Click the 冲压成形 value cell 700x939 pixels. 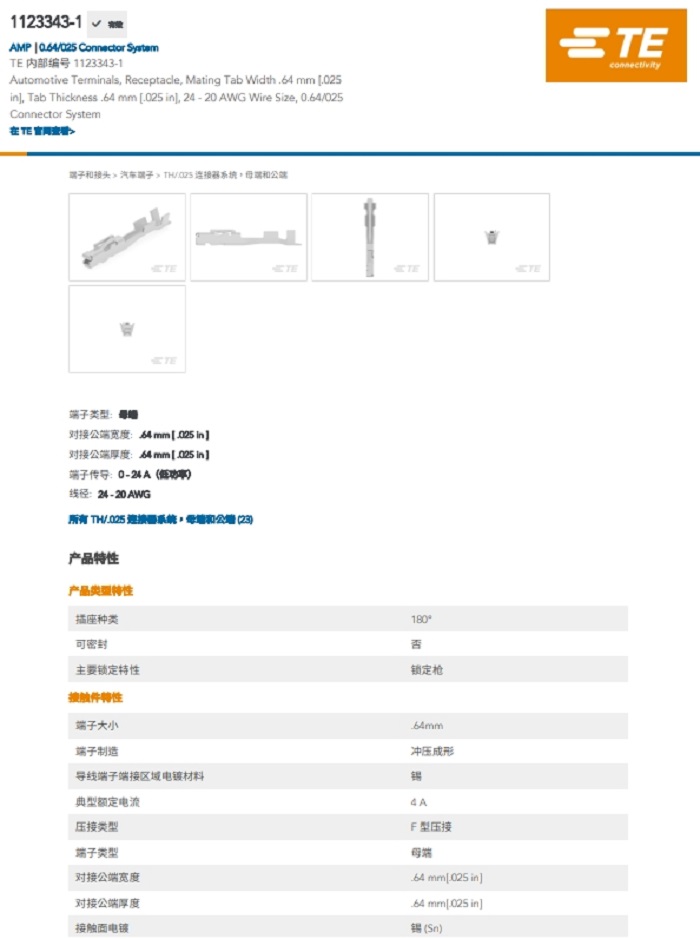pyautogui.click(x=432, y=751)
